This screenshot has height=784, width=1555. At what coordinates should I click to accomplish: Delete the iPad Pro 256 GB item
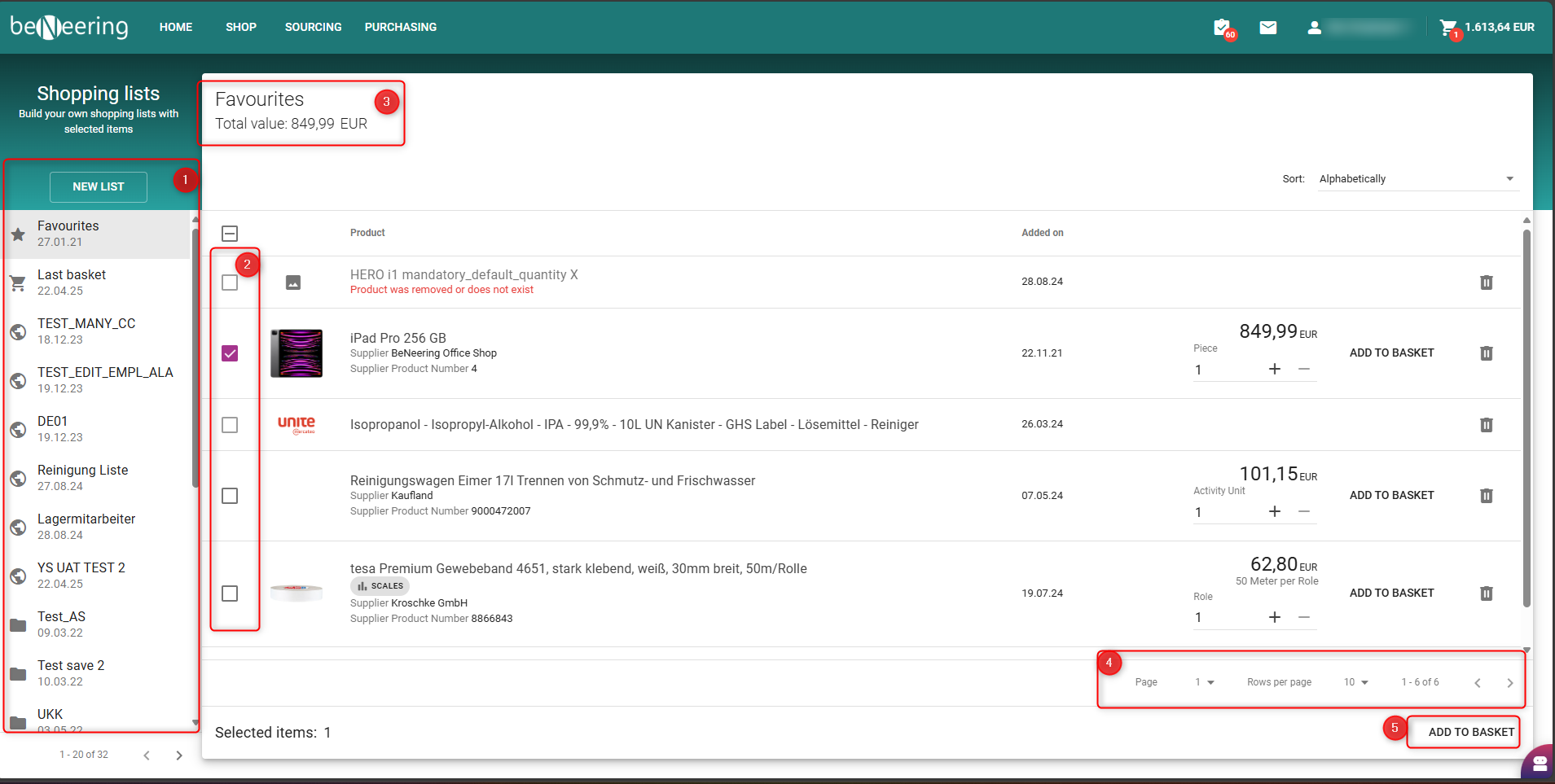tap(1486, 353)
